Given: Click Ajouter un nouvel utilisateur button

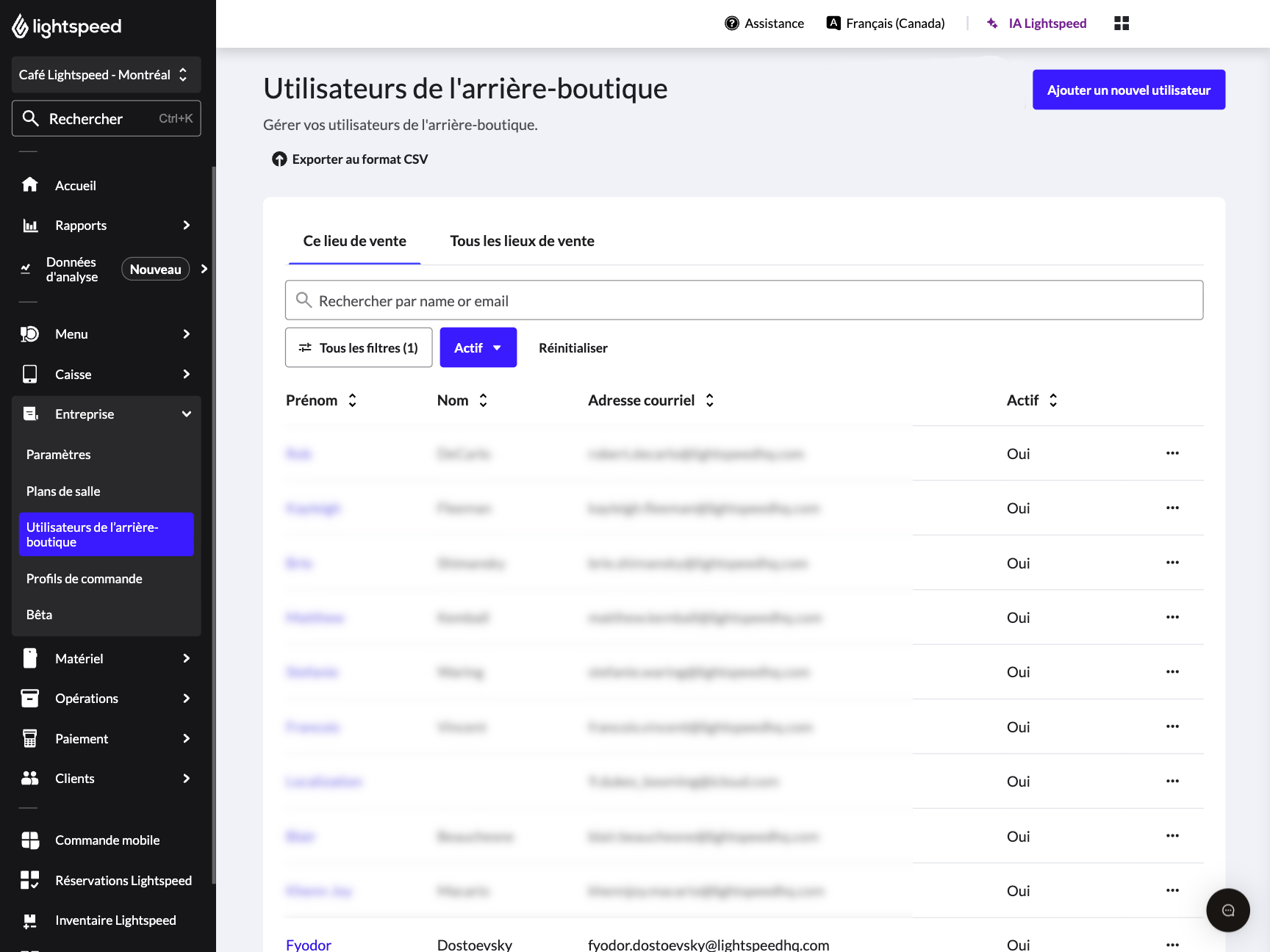Looking at the screenshot, I should click(x=1129, y=90).
